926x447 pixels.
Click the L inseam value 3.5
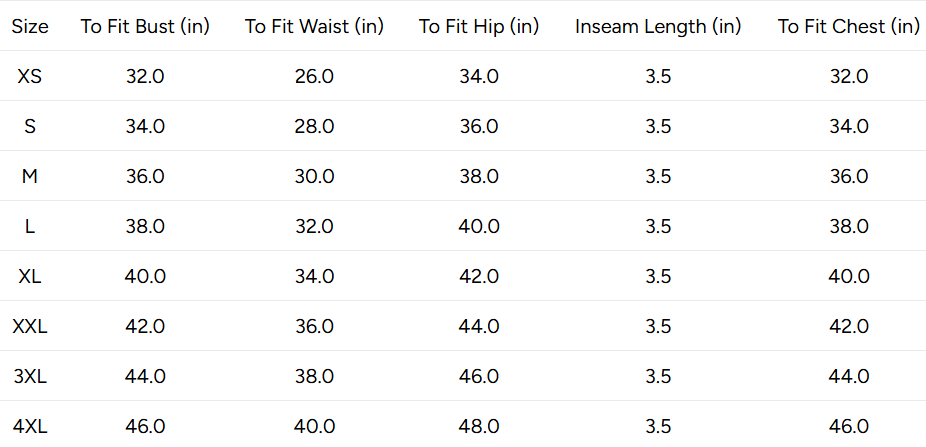pos(658,227)
